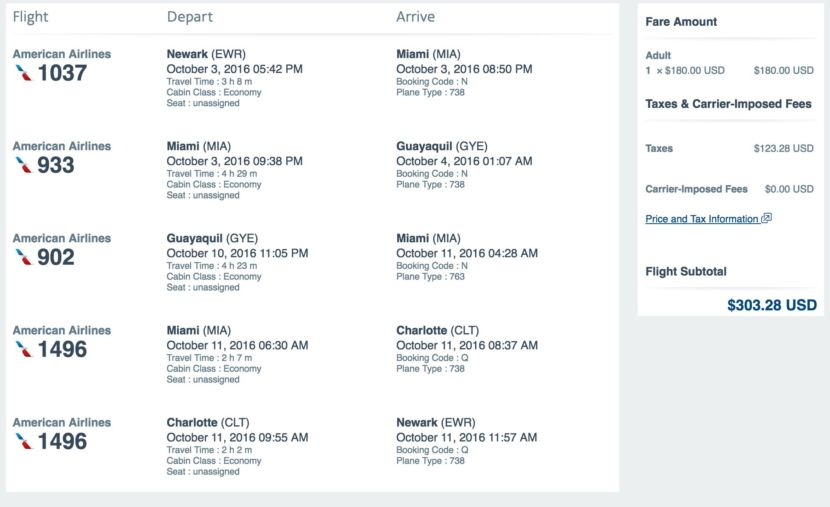Select flight number 1037
The height and width of the screenshot is (507, 830).
coord(62,73)
